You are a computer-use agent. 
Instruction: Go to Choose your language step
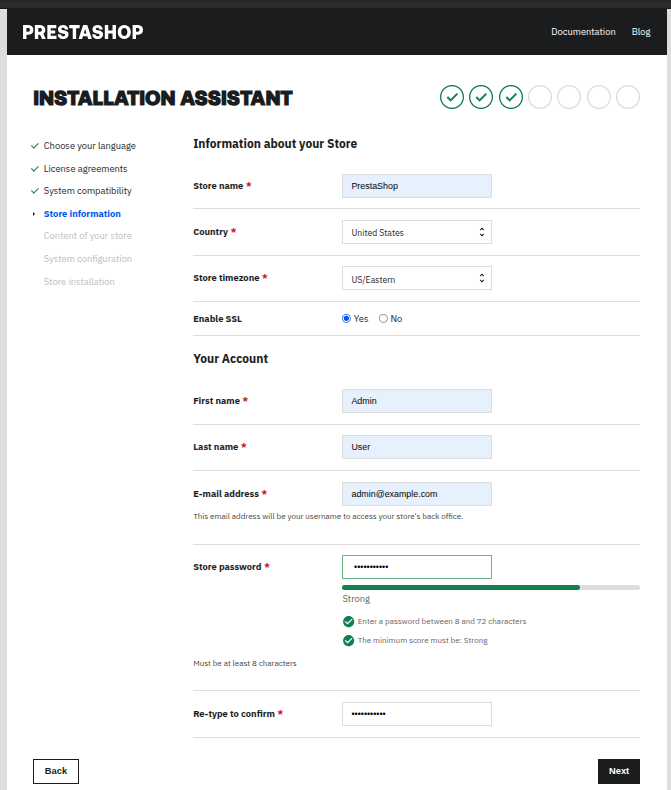[89, 146]
